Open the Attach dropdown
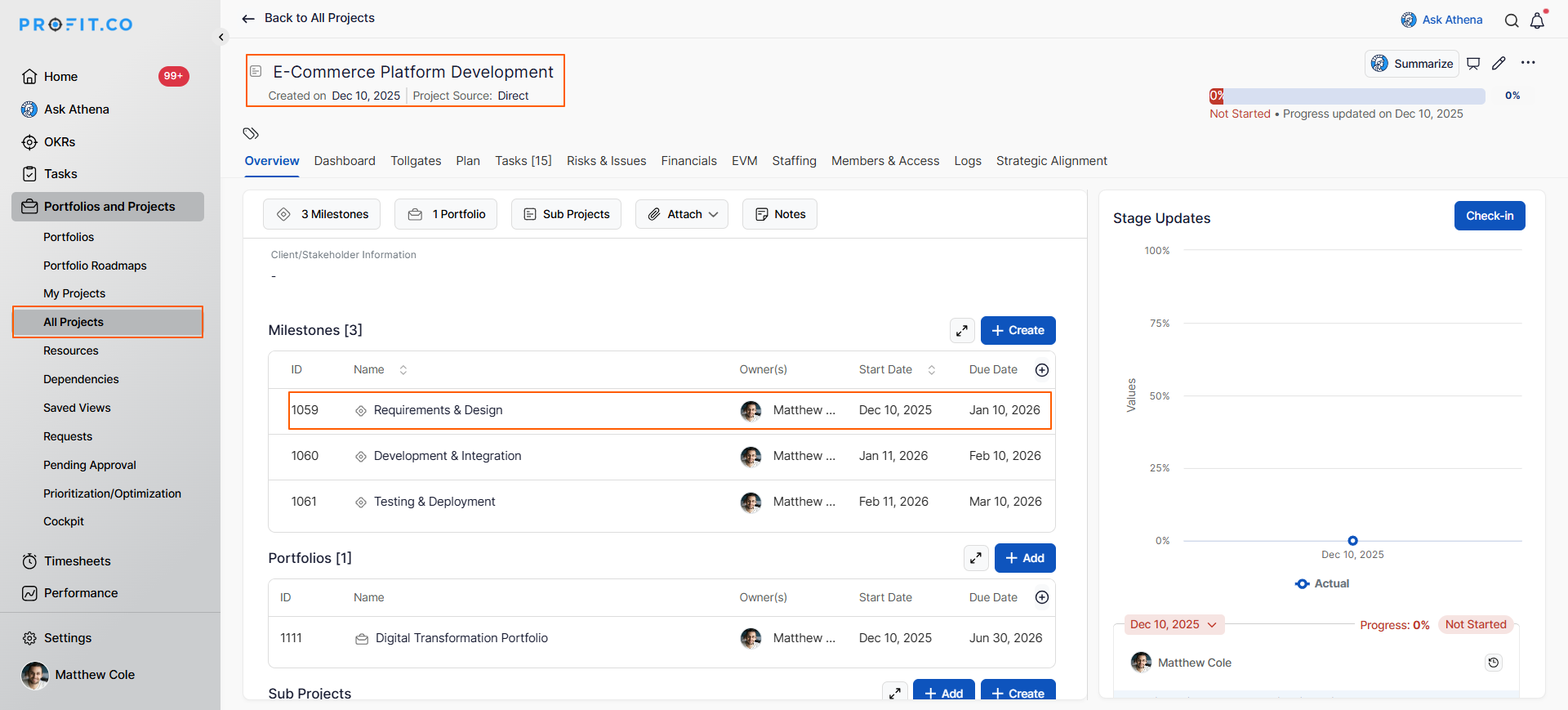This screenshot has width=1568, height=710. [x=682, y=214]
